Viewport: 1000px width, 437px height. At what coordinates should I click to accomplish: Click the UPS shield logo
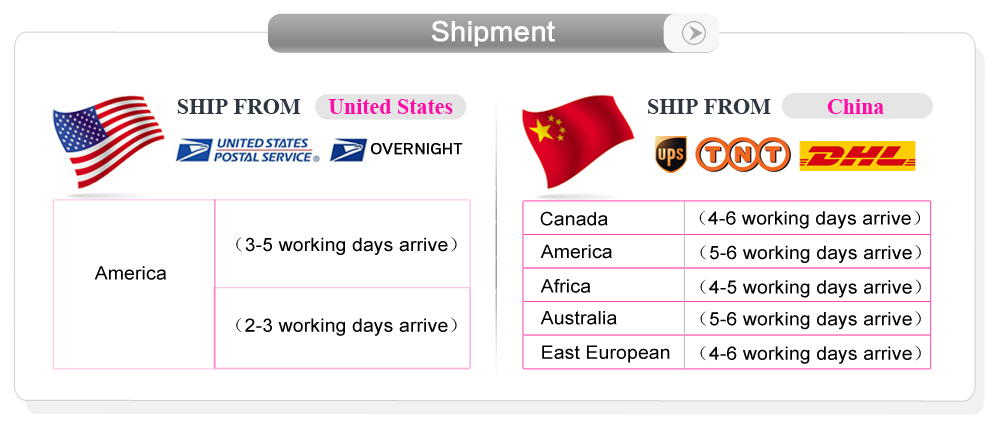(669, 154)
